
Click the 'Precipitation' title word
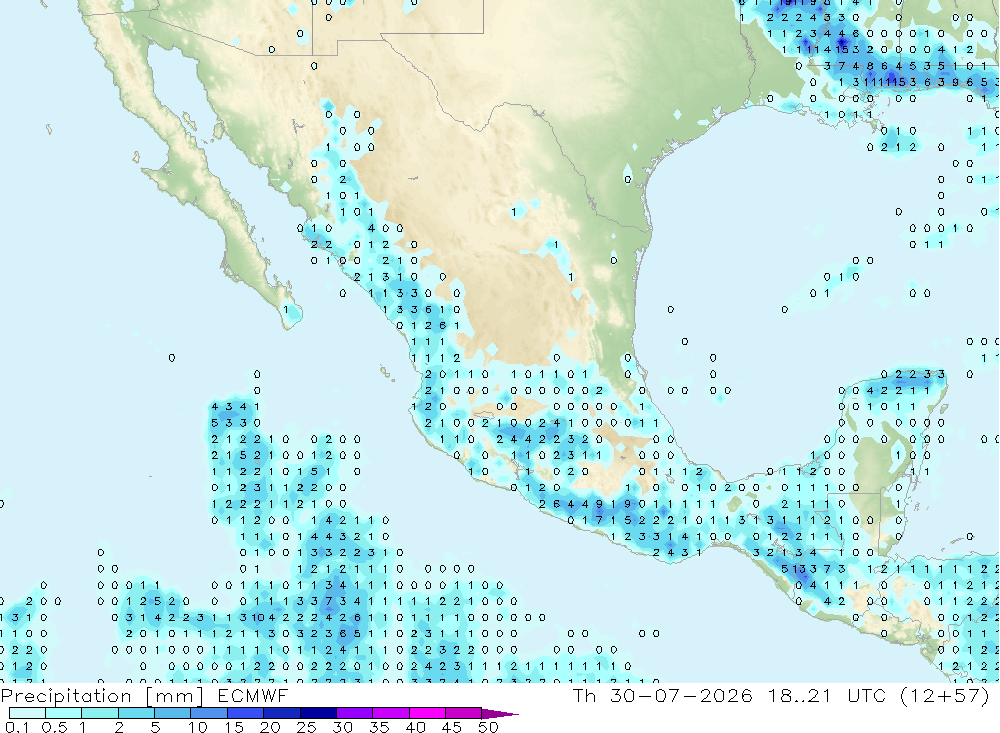[x=66, y=697]
